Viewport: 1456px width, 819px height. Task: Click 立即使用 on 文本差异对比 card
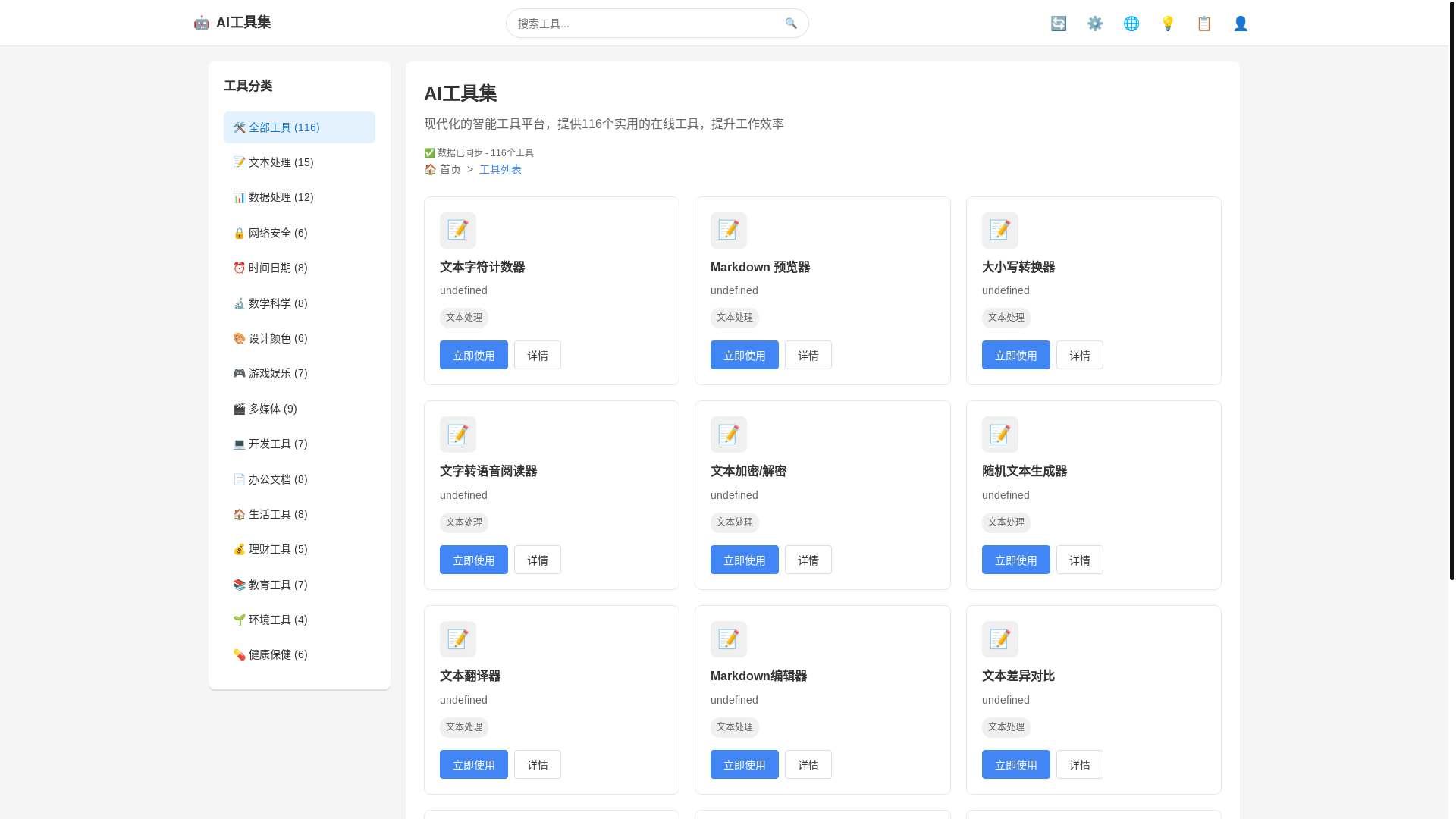click(1016, 764)
